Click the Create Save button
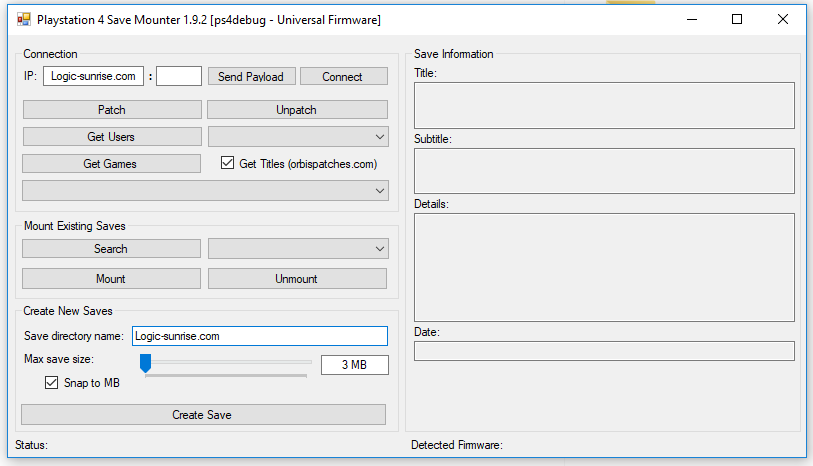The width and height of the screenshot is (813, 466). pyautogui.click(x=203, y=415)
